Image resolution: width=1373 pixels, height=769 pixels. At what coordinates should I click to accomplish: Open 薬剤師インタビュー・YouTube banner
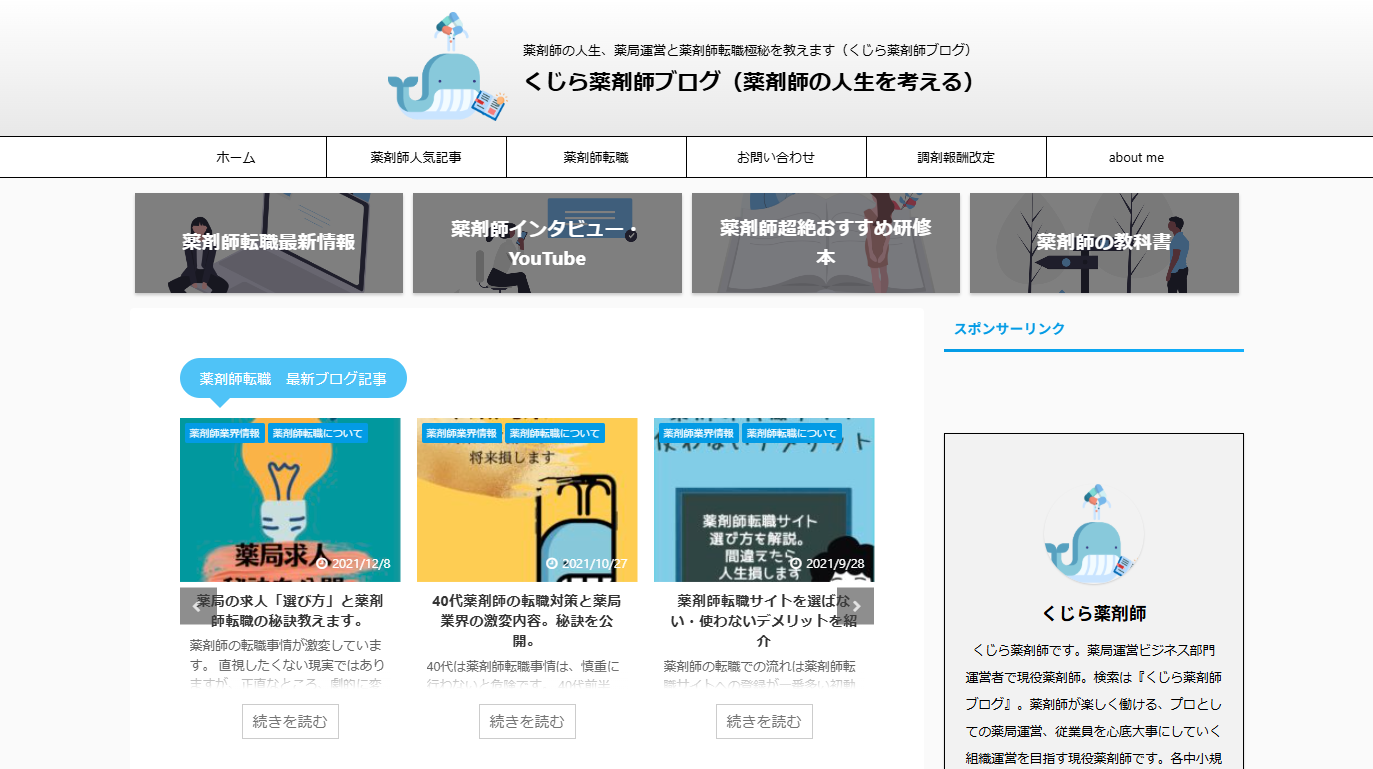547,243
